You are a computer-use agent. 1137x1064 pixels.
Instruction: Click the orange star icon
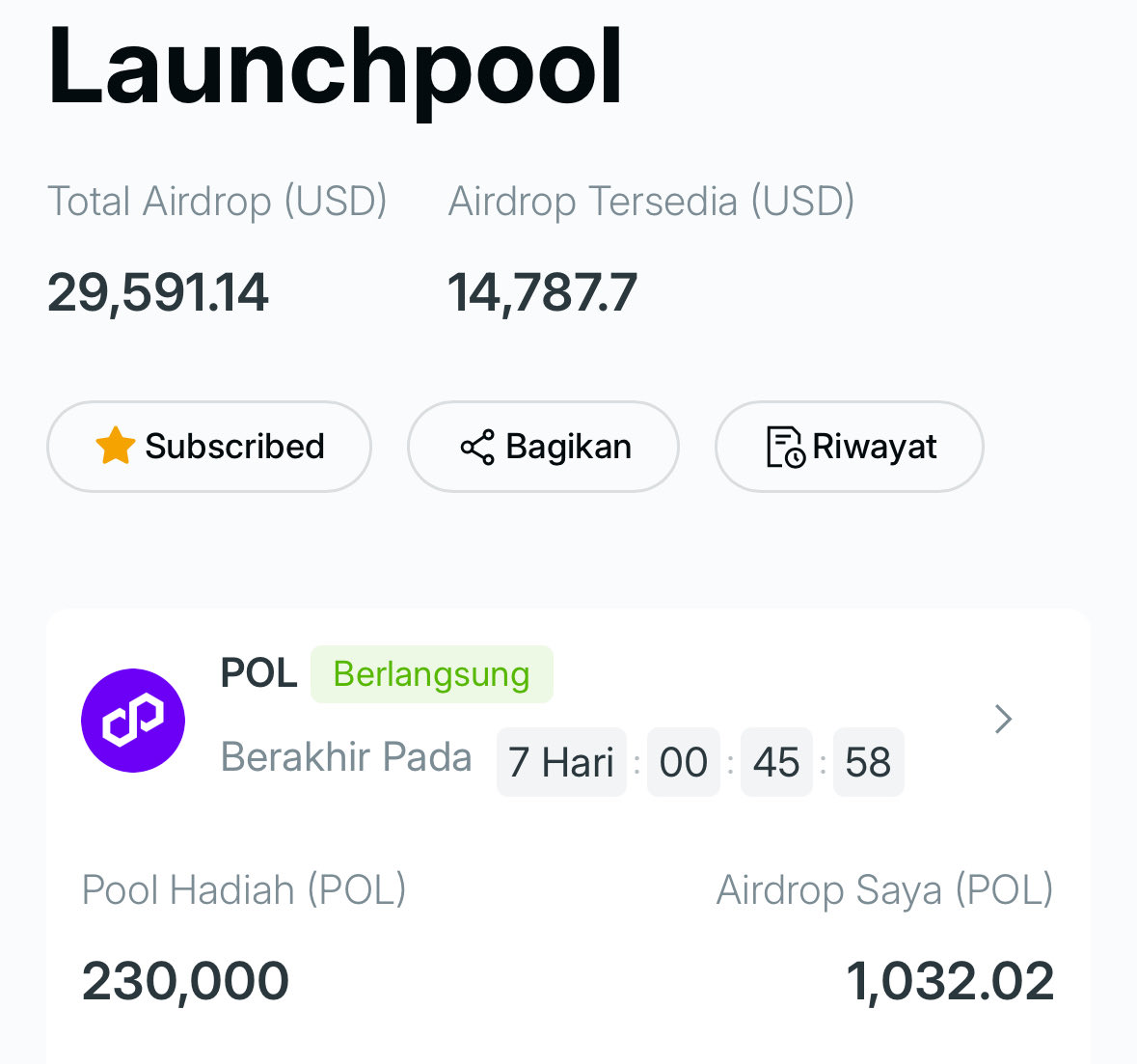click(115, 446)
